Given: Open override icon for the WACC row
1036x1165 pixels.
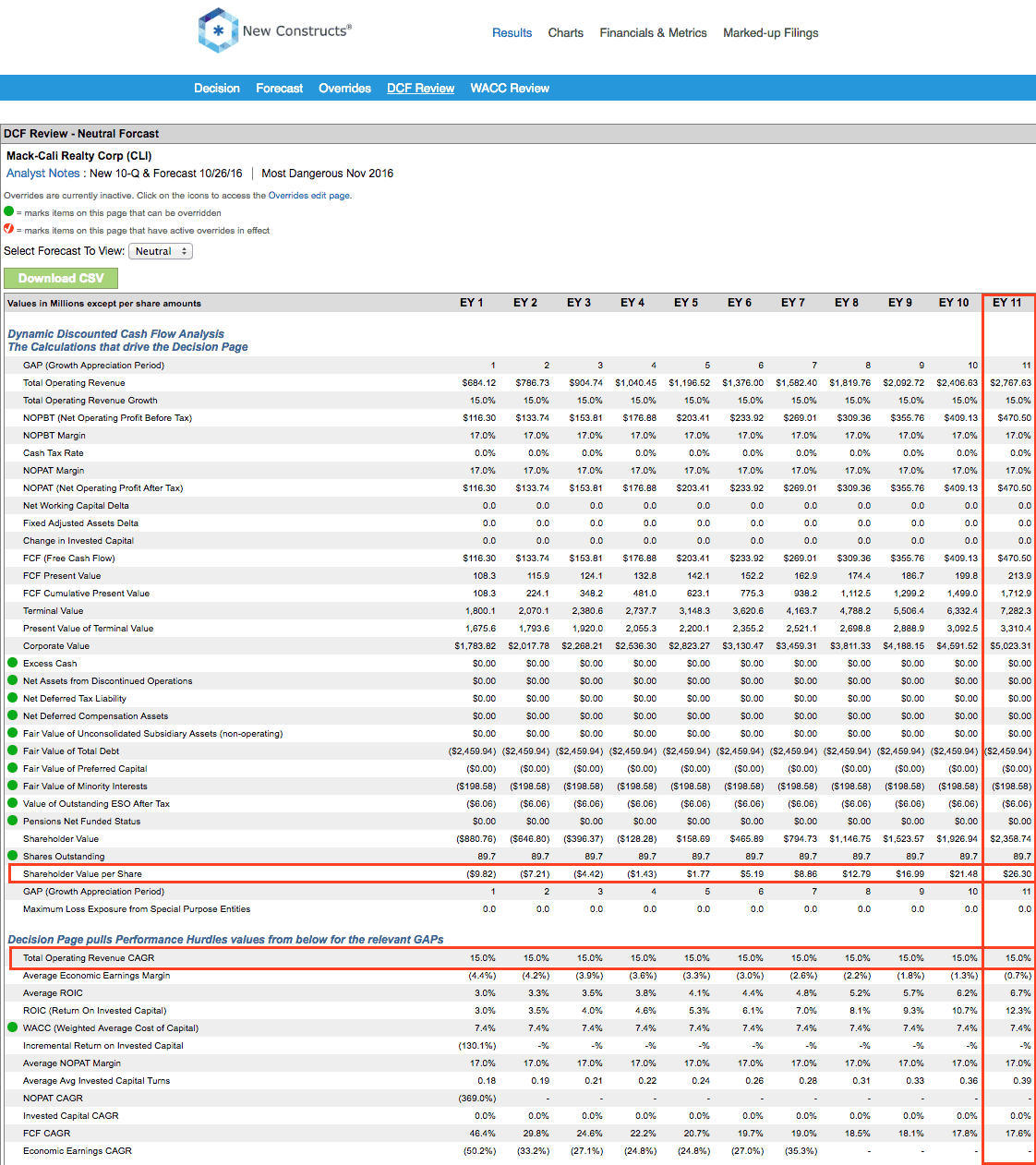Looking at the screenshot, I should 13,1027.
